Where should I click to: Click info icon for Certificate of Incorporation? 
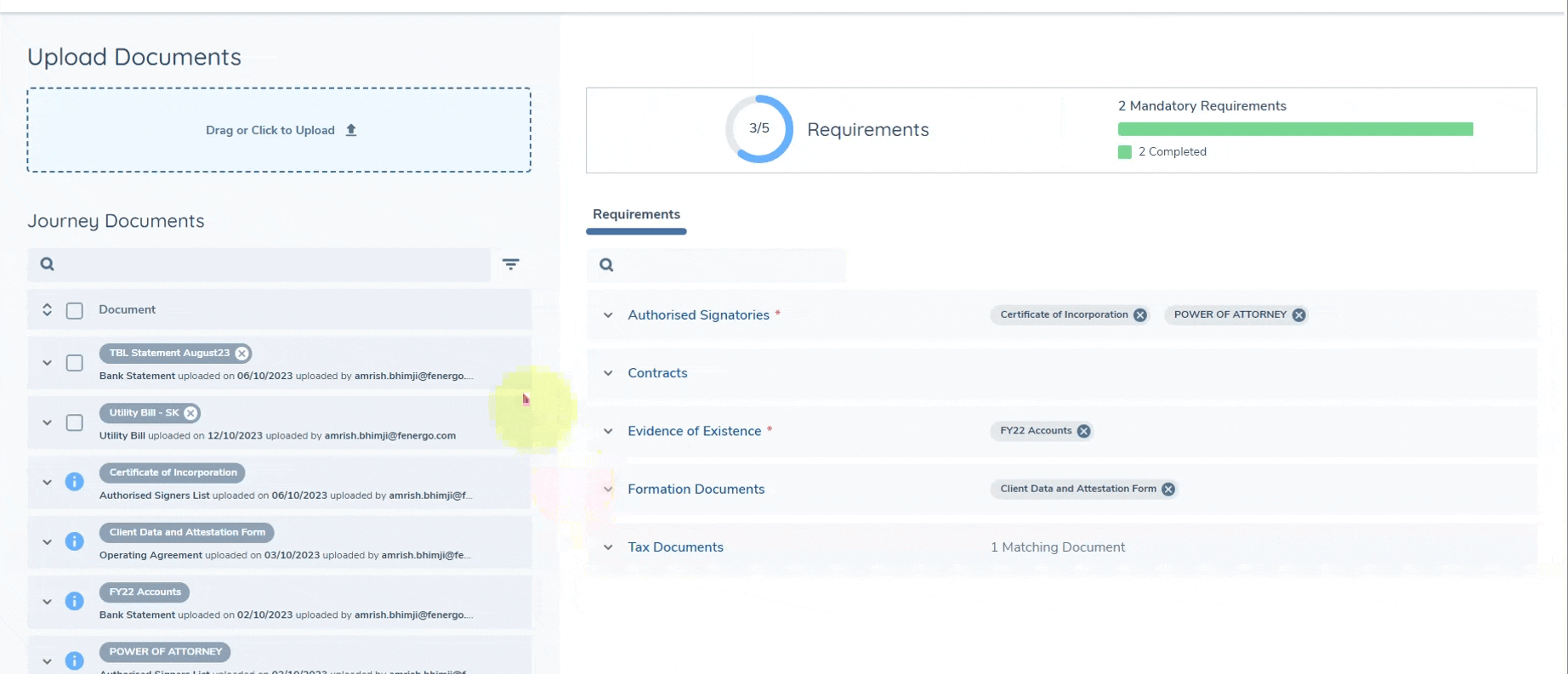coord(75,482)
